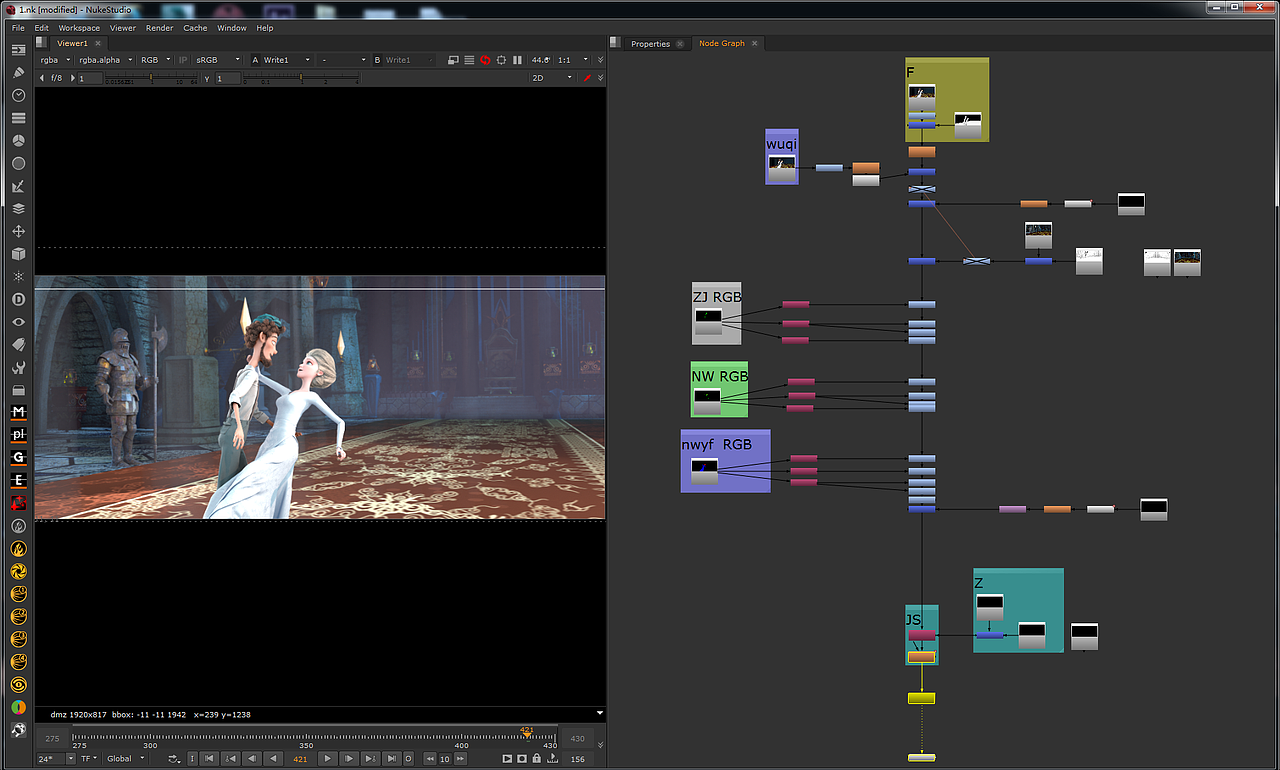The height and width of the screenshot is (770, 1280).
Task: Open the rgba.alpha channel dropdown
Action: pyautogui.click(x=105, y=60)
